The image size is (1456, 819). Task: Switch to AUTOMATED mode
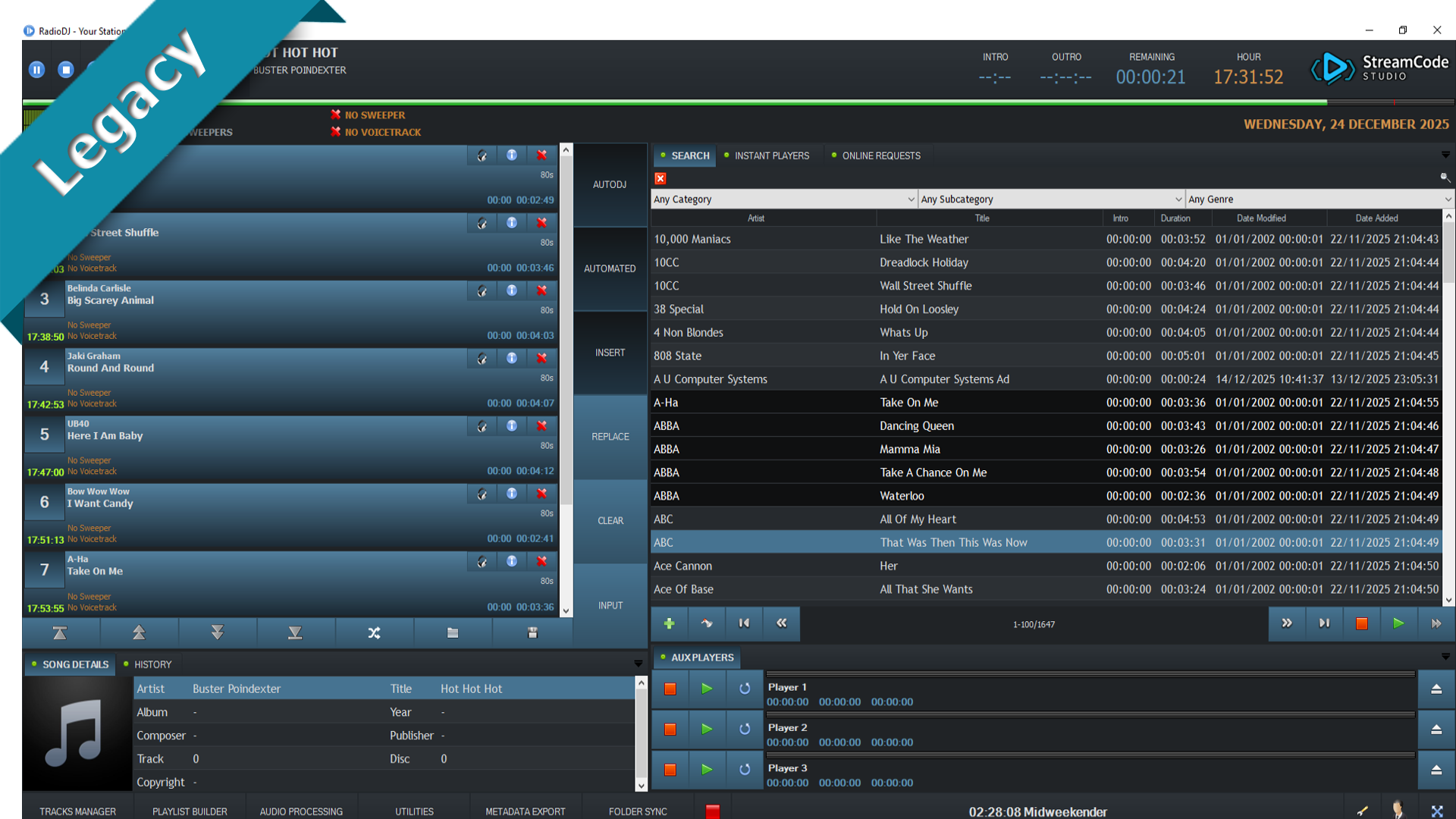(609, 268)
